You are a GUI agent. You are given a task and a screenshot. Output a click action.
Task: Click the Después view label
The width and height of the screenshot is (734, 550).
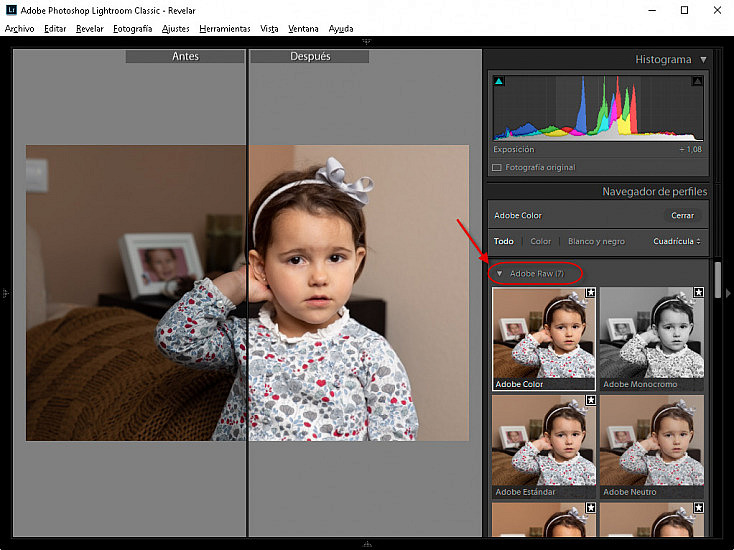310,56
